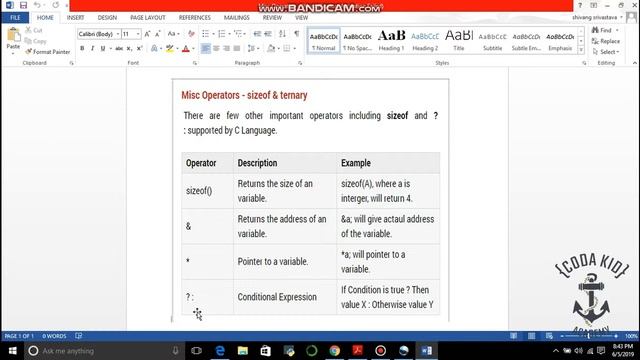
Task: Click the Replace button
Action: 606,41
